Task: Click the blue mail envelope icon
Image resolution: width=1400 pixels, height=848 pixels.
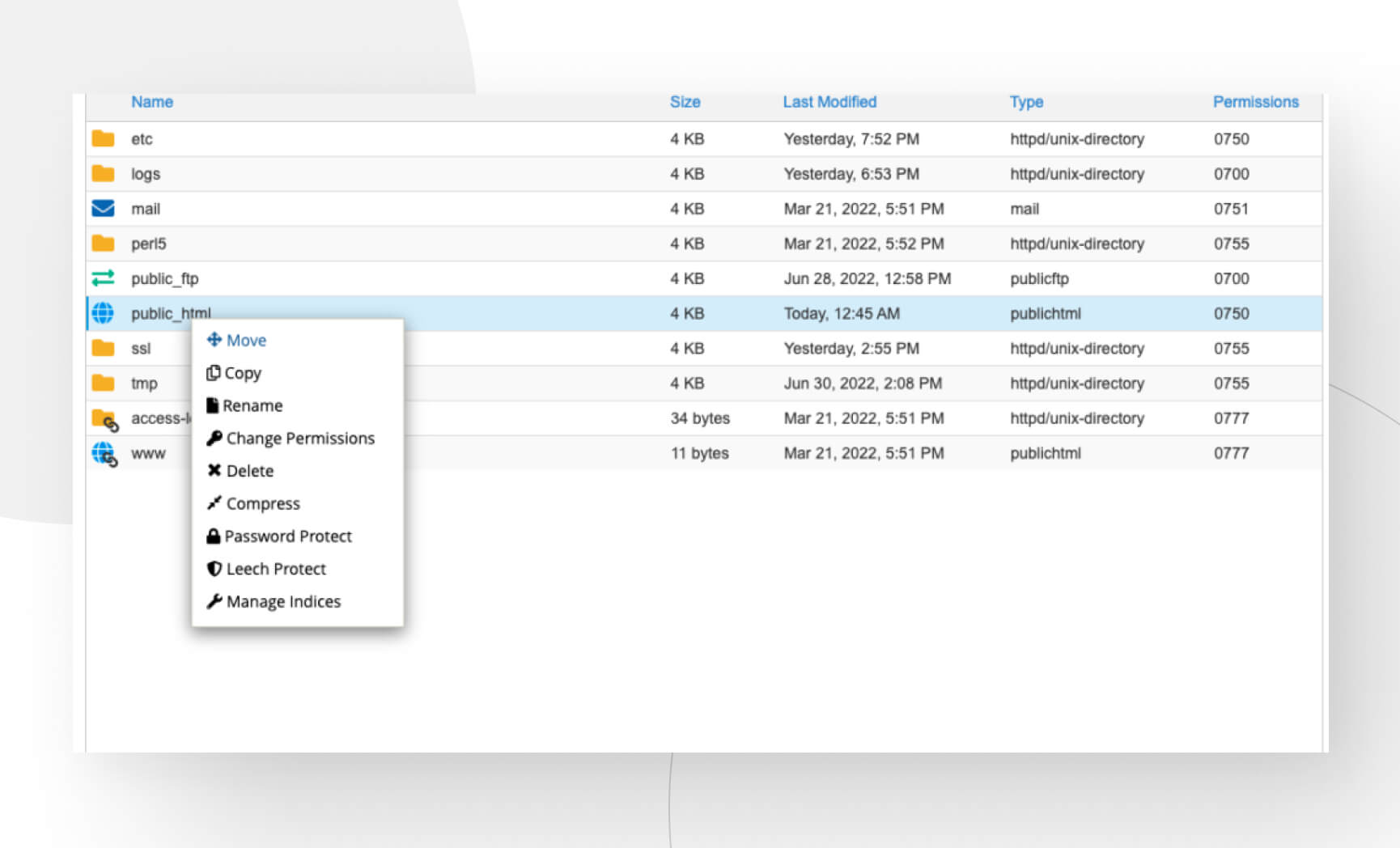Action: tap(103, 209)
